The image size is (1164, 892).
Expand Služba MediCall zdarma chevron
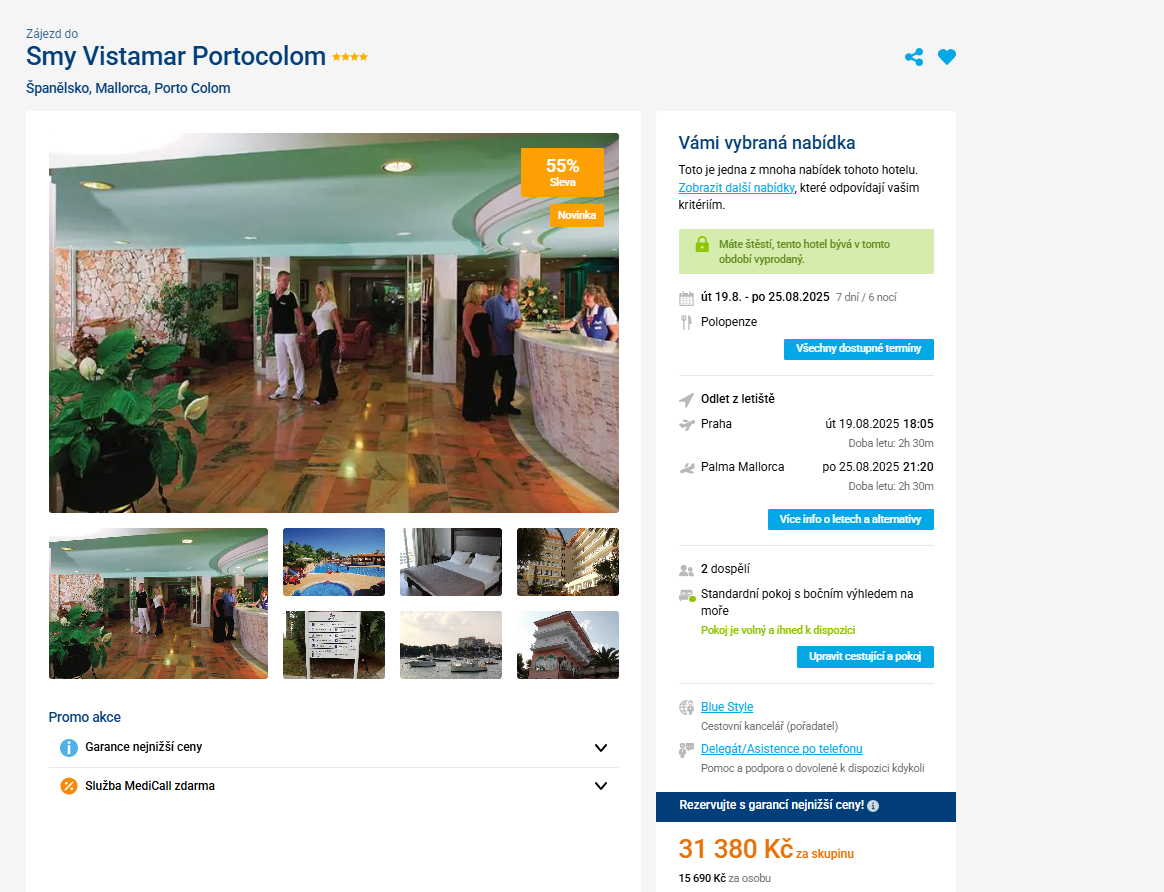[x=601, y=786]
